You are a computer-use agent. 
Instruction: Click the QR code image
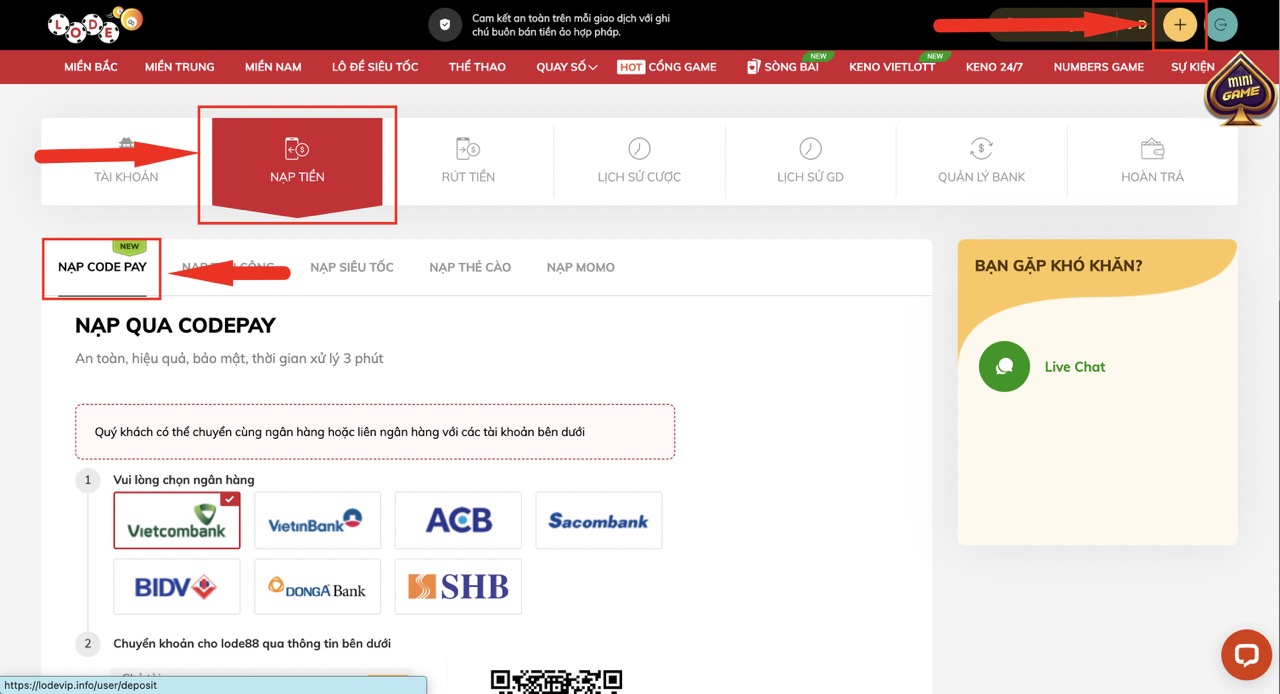click(x=557, y=681)
